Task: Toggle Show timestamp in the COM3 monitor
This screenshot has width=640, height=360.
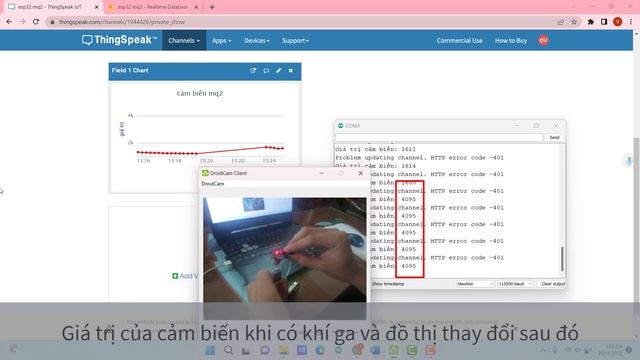Action: point(387,284)
